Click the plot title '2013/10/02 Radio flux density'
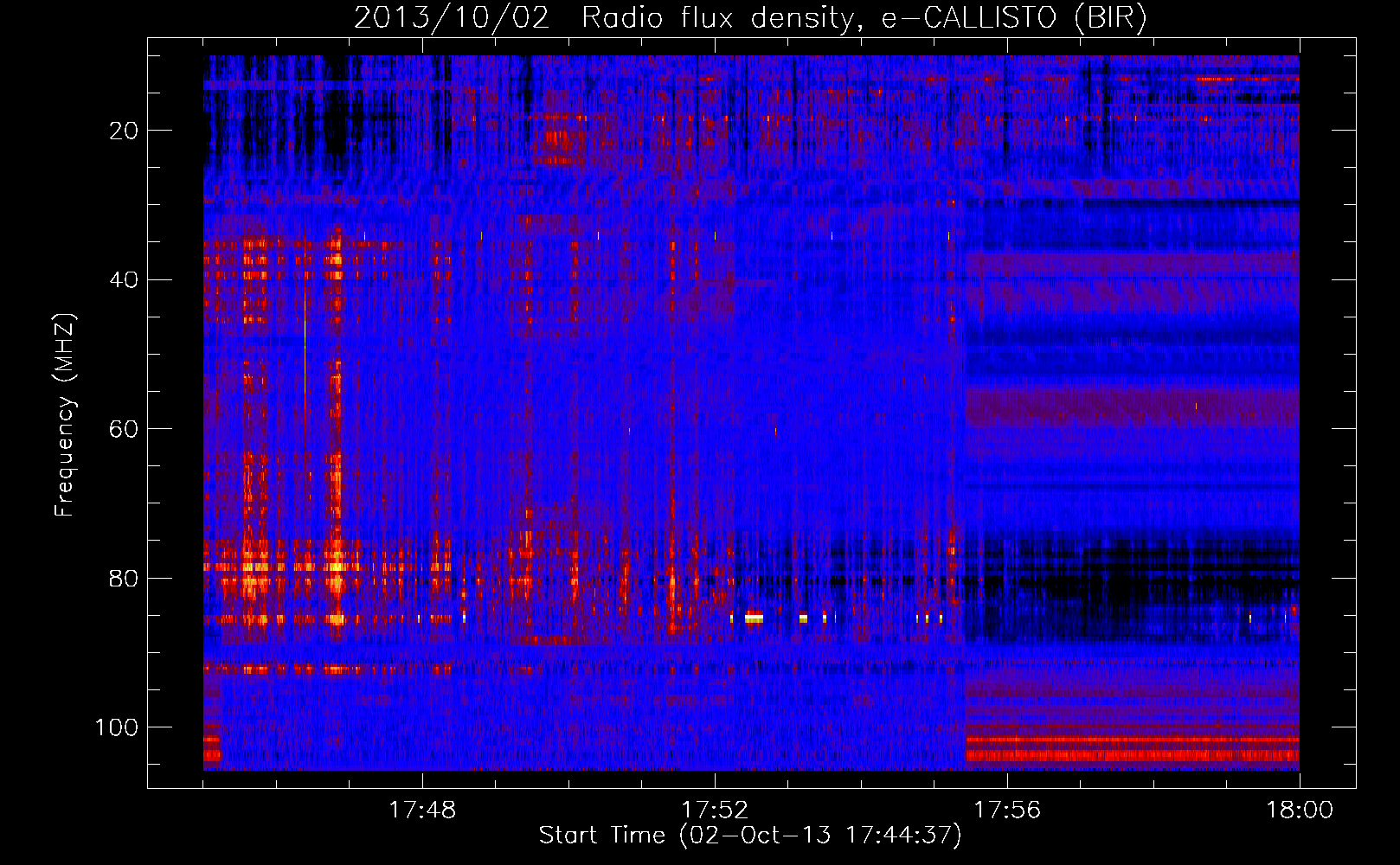The image size is (1400, 865). (x=750, y=18)
